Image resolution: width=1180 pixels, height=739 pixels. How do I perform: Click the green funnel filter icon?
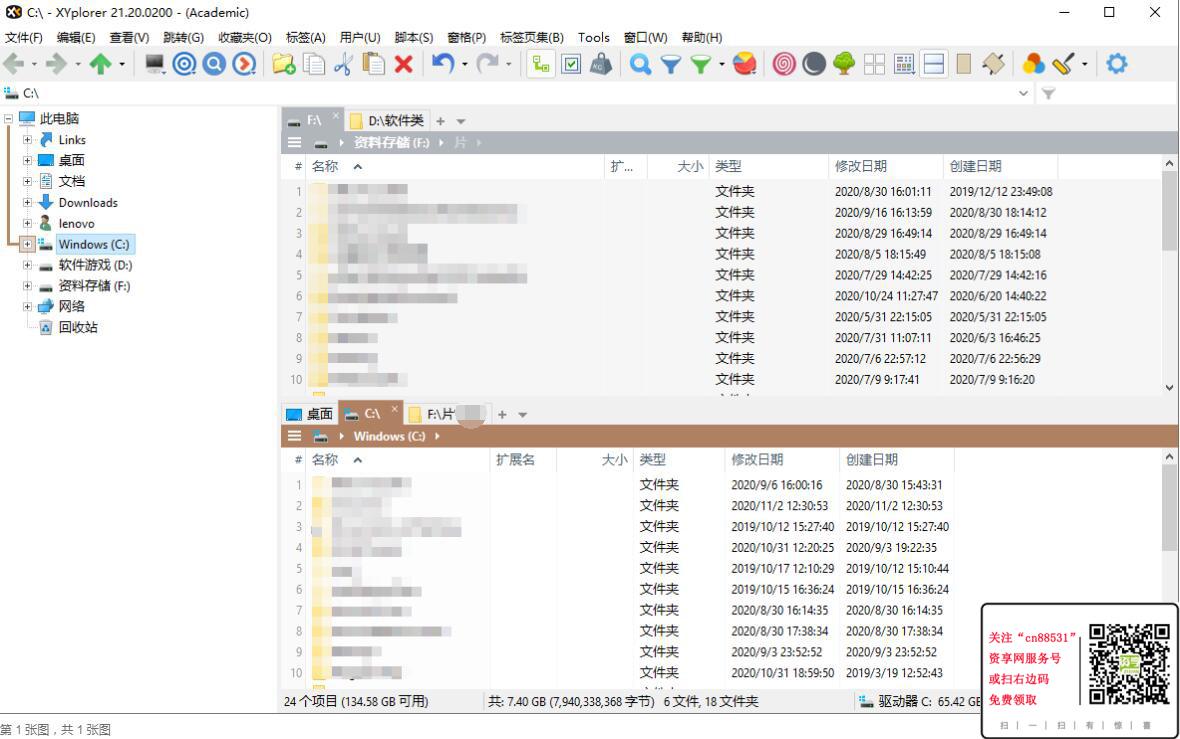click(x=701, y=64)
